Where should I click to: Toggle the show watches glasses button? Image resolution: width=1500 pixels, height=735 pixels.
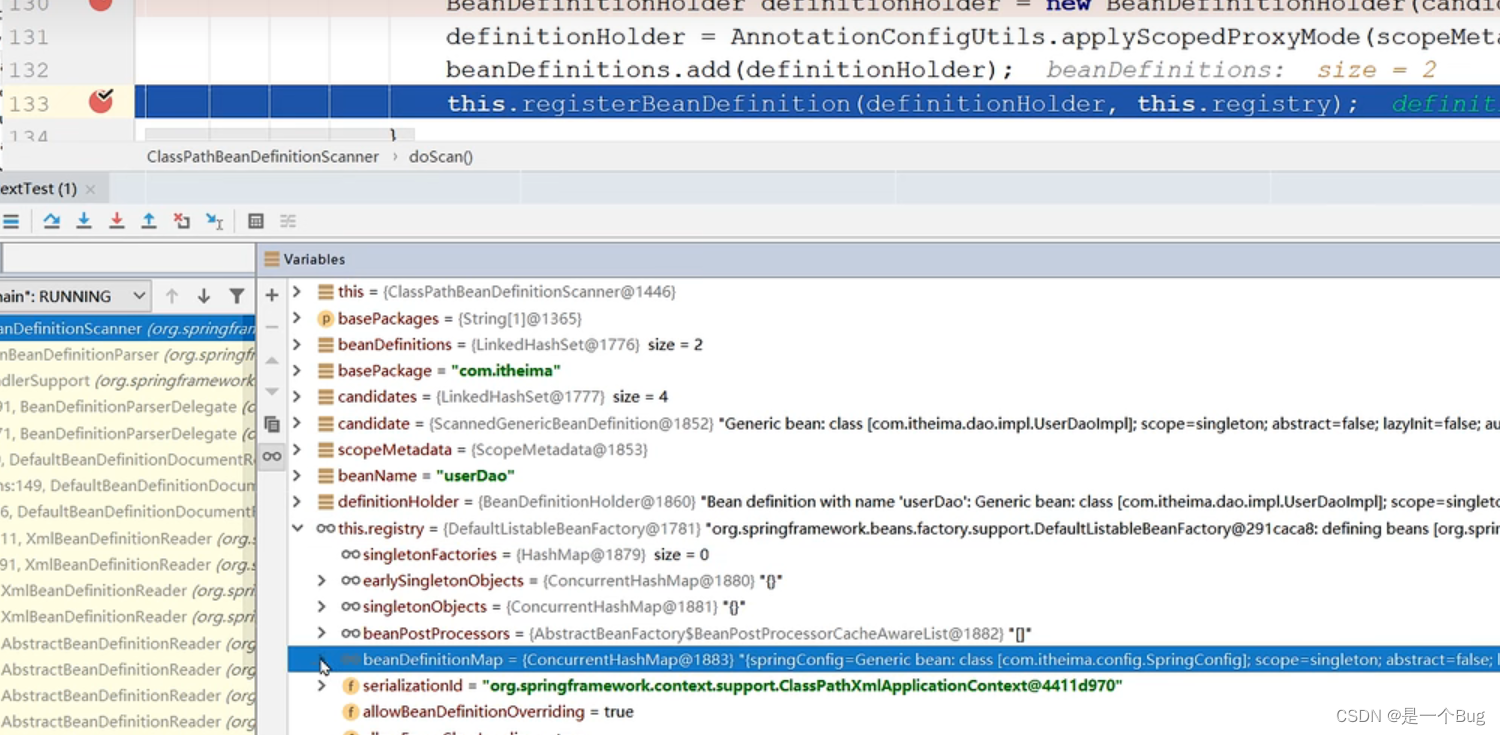[x=272, y=456]
